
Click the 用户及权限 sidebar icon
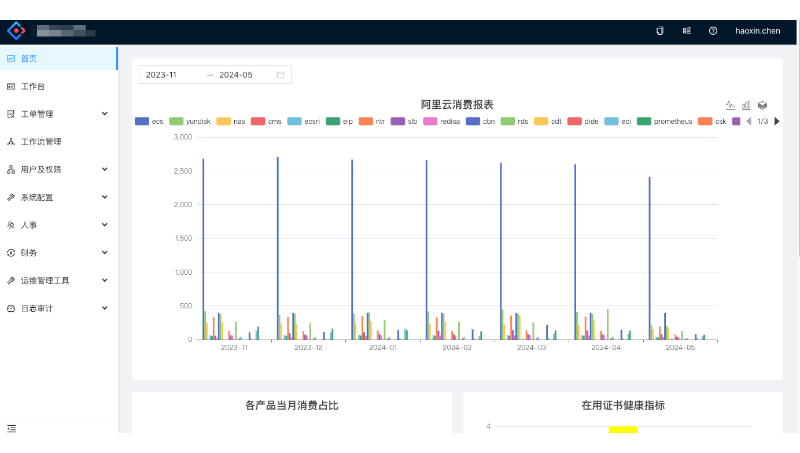[x=11, y=169]
